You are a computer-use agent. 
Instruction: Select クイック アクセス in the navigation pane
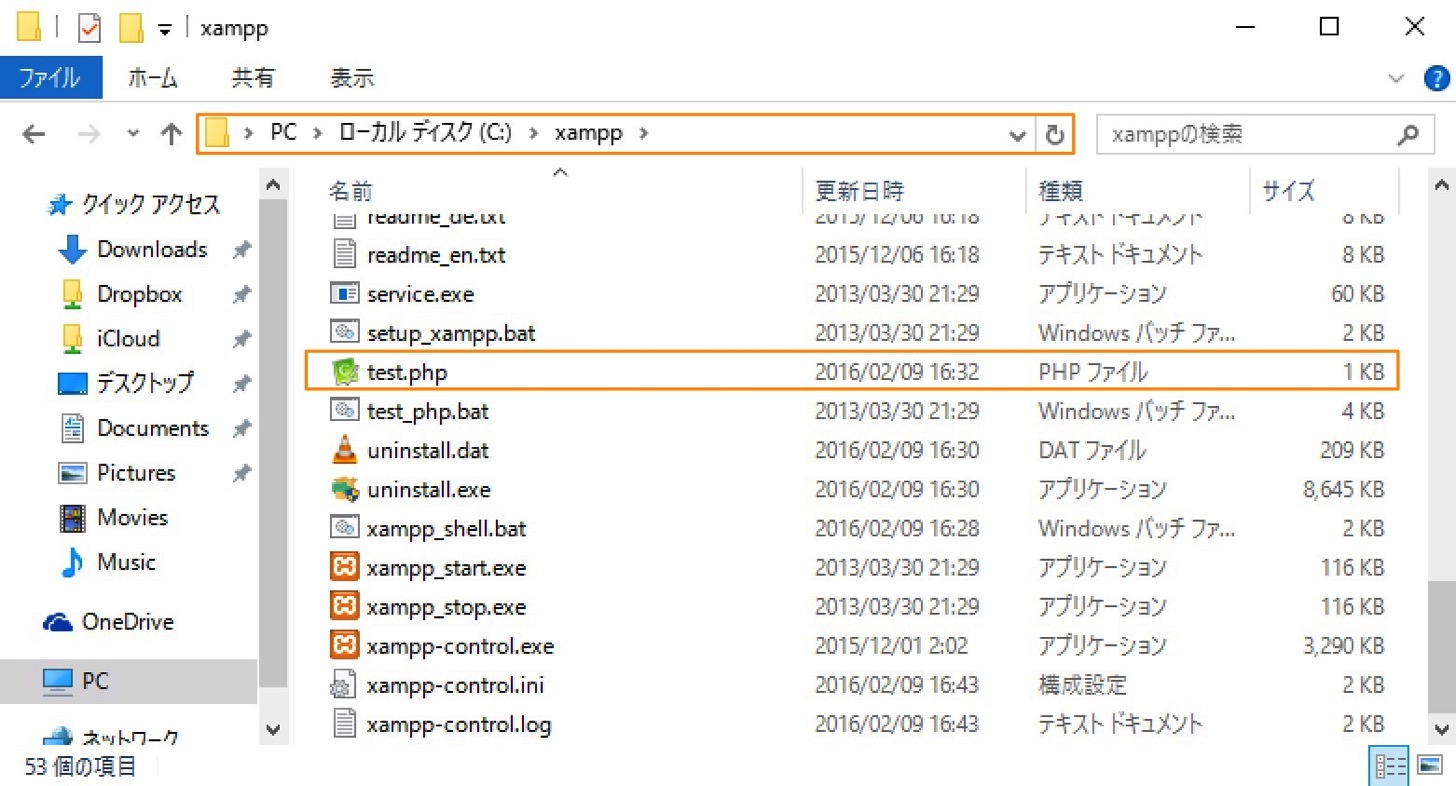[x=151, y=205]
